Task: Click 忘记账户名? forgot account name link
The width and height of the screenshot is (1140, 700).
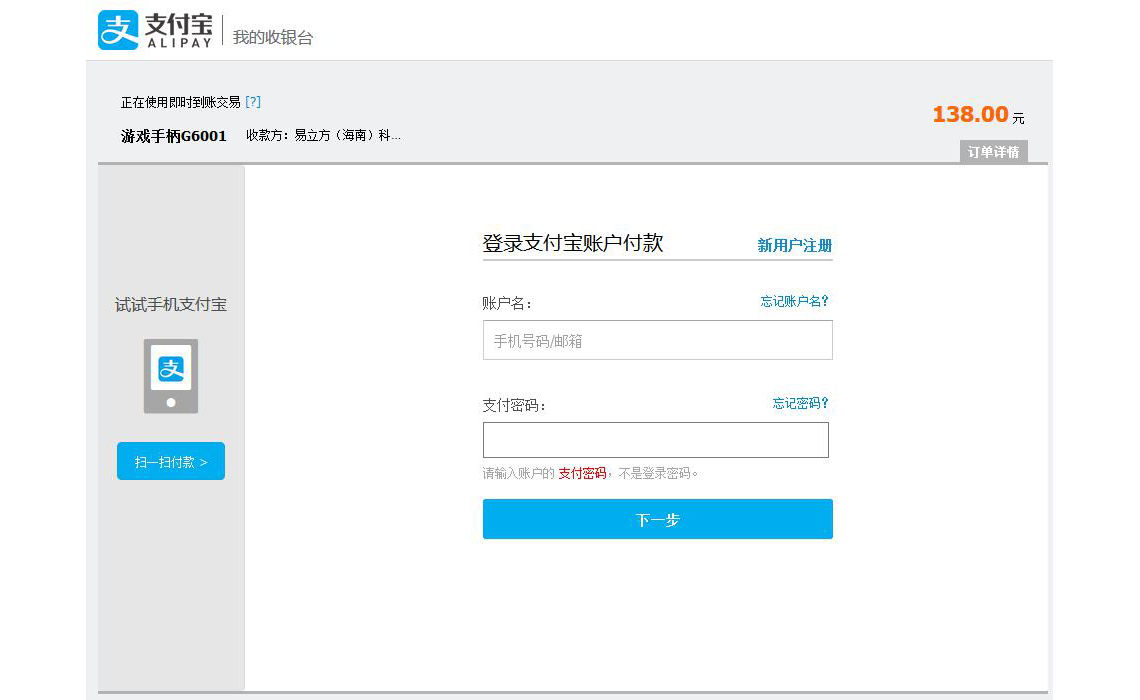Action: pyautogui.click(x=794, y=301)
